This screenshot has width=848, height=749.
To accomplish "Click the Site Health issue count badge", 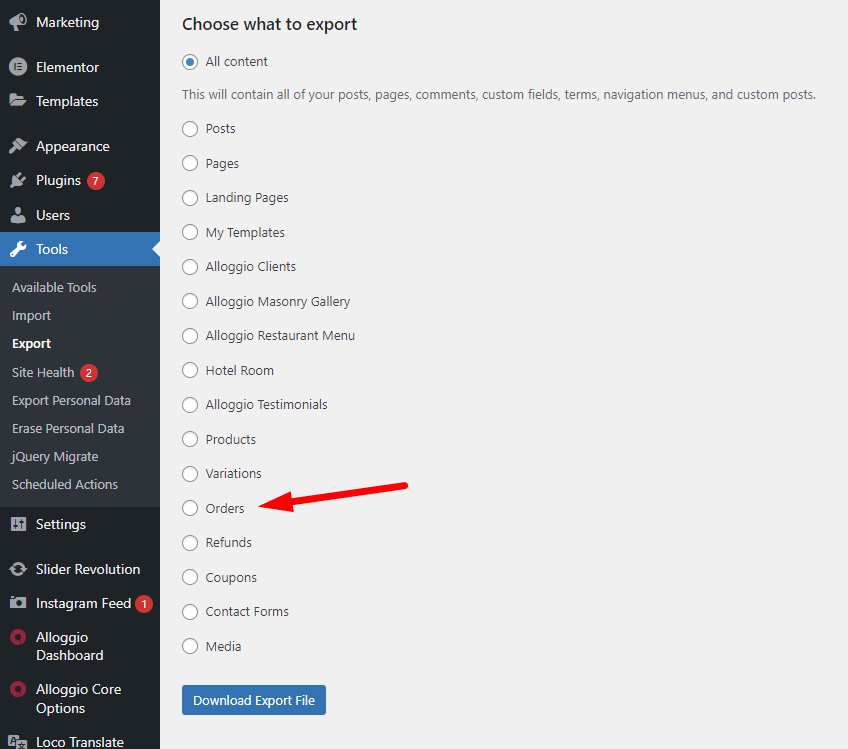I will [89, 373].
